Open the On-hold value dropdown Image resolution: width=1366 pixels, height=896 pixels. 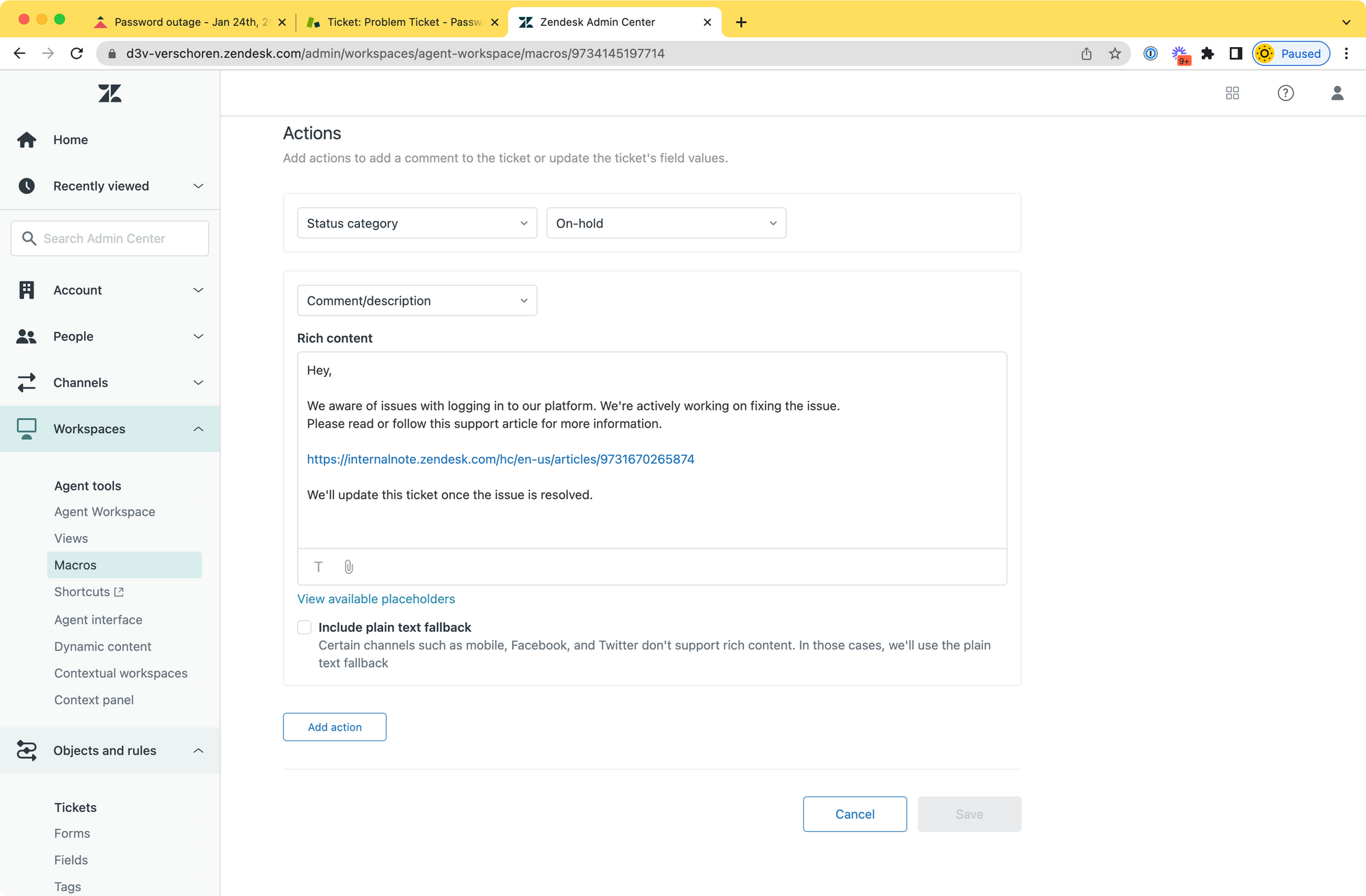[x=666, y=223]
